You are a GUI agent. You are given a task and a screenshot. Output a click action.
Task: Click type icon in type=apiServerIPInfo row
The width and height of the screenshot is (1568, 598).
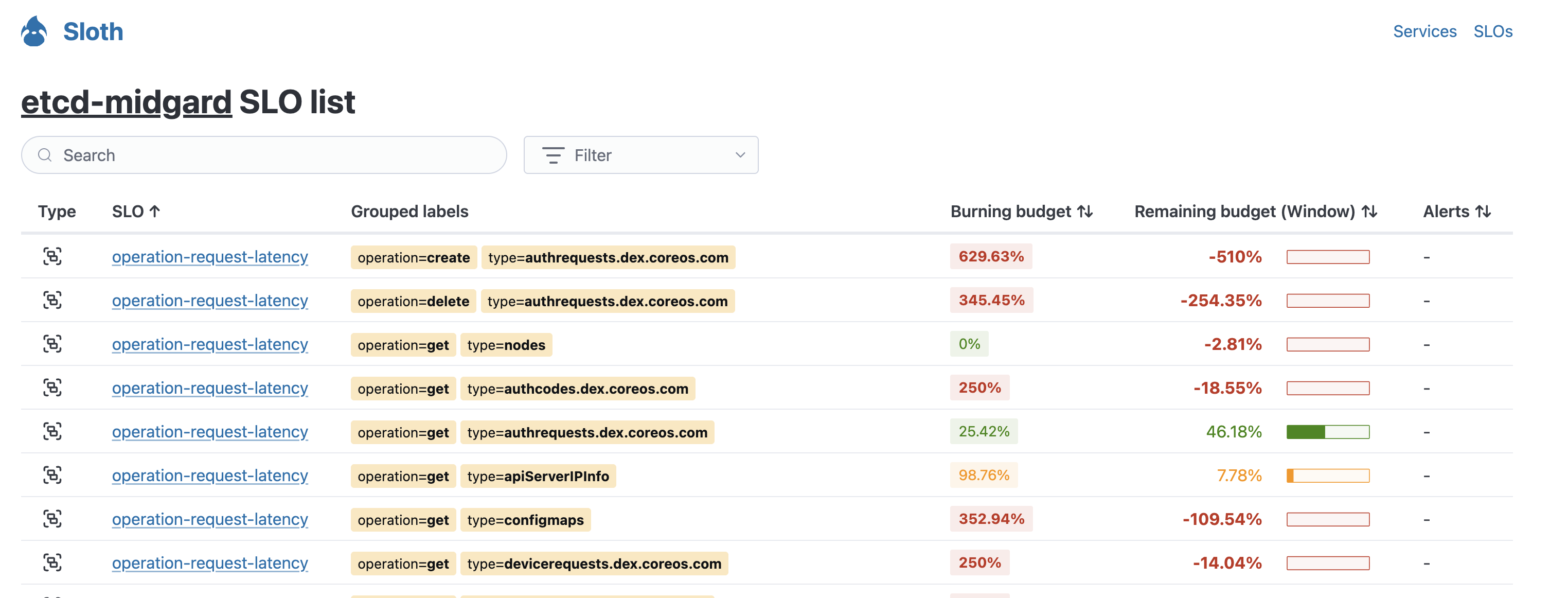(x=52, y=475)
